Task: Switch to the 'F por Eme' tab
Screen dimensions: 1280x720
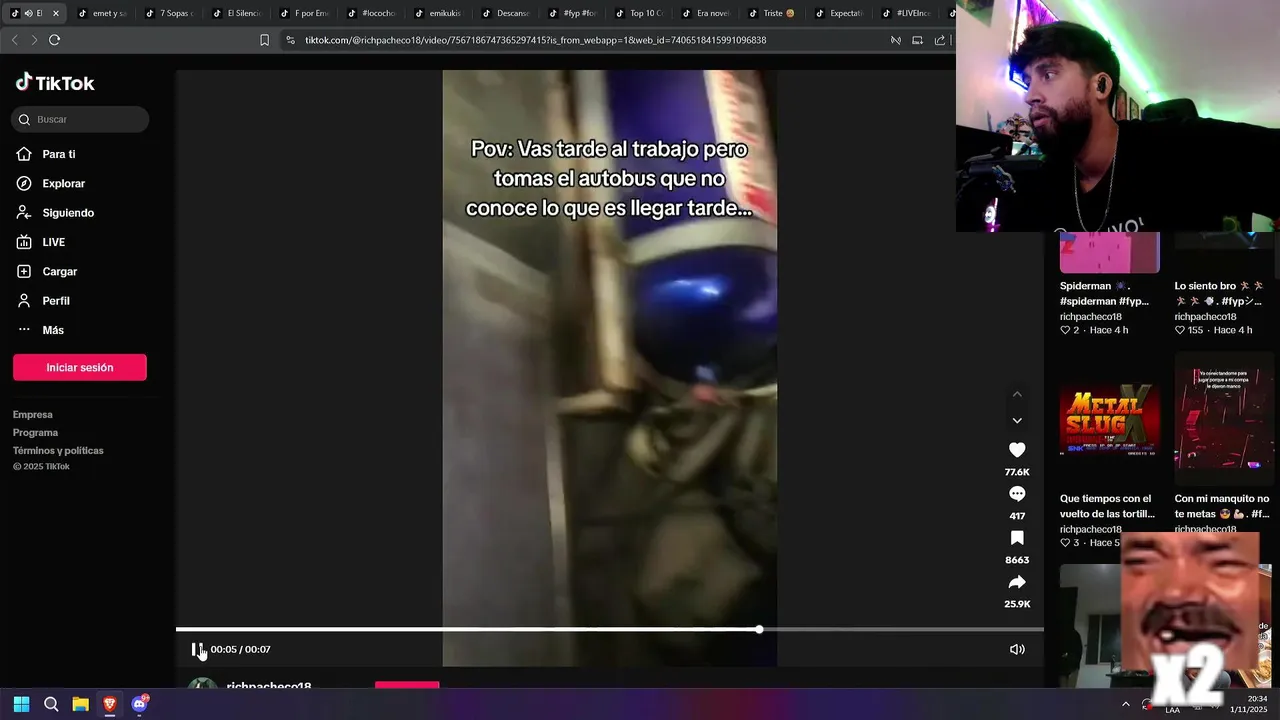Action: pos(305,13)
